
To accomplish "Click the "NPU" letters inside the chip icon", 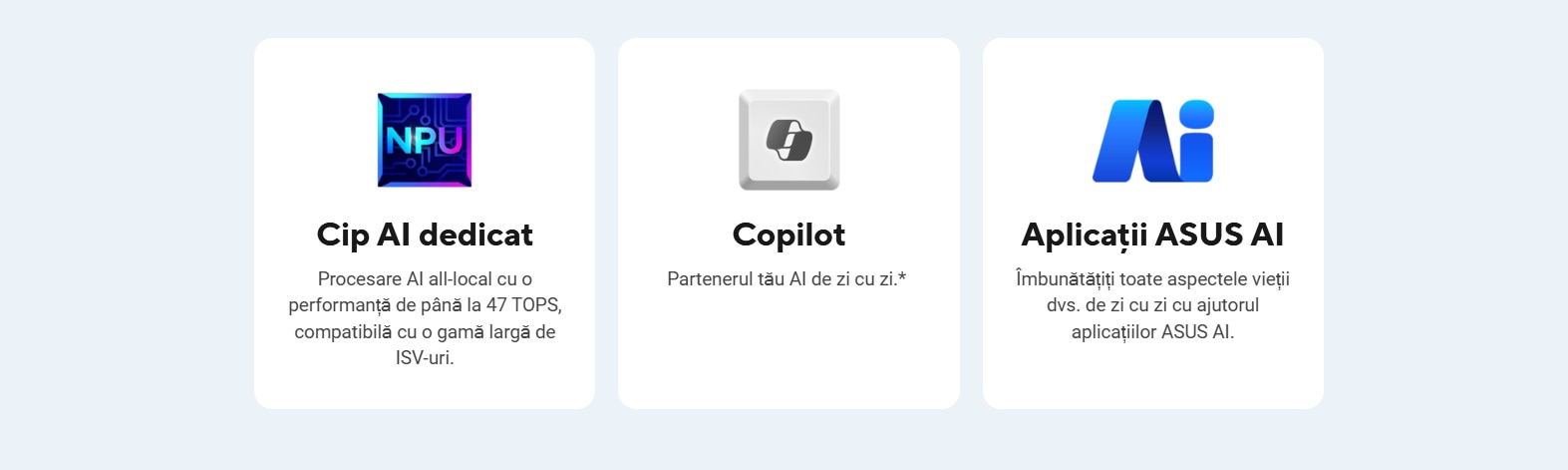I will [x=425, y=141].
